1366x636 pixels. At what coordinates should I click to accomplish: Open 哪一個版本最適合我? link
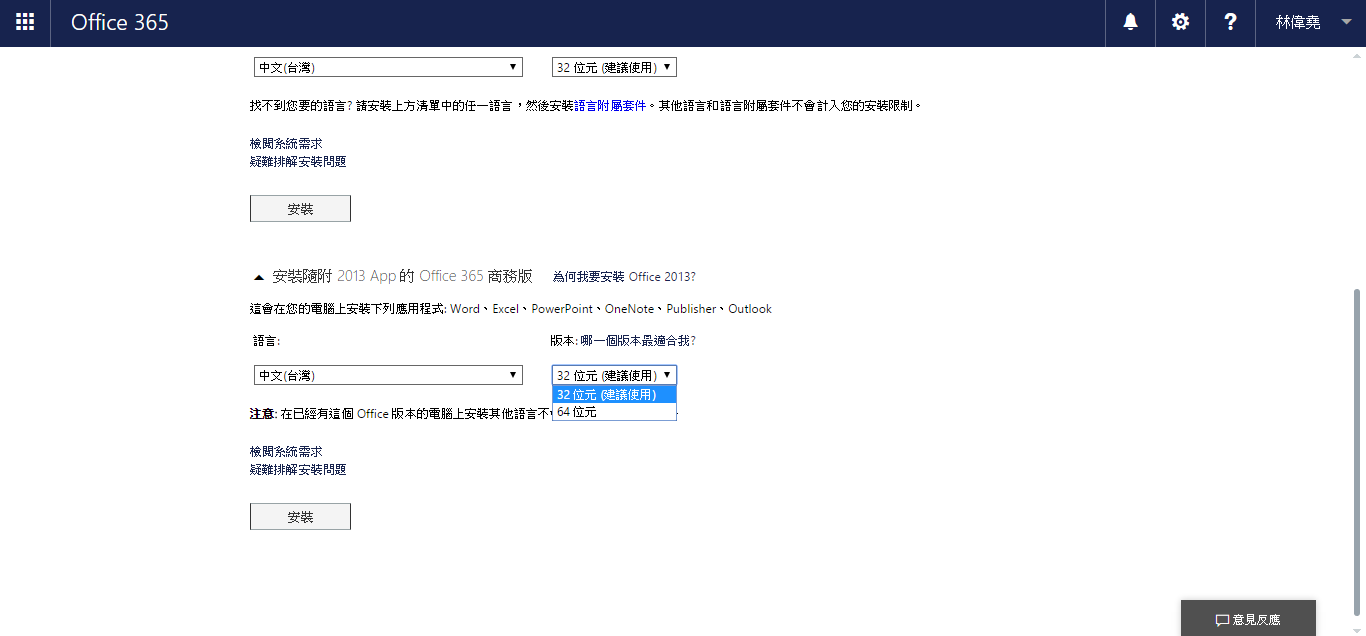point(637,341)
